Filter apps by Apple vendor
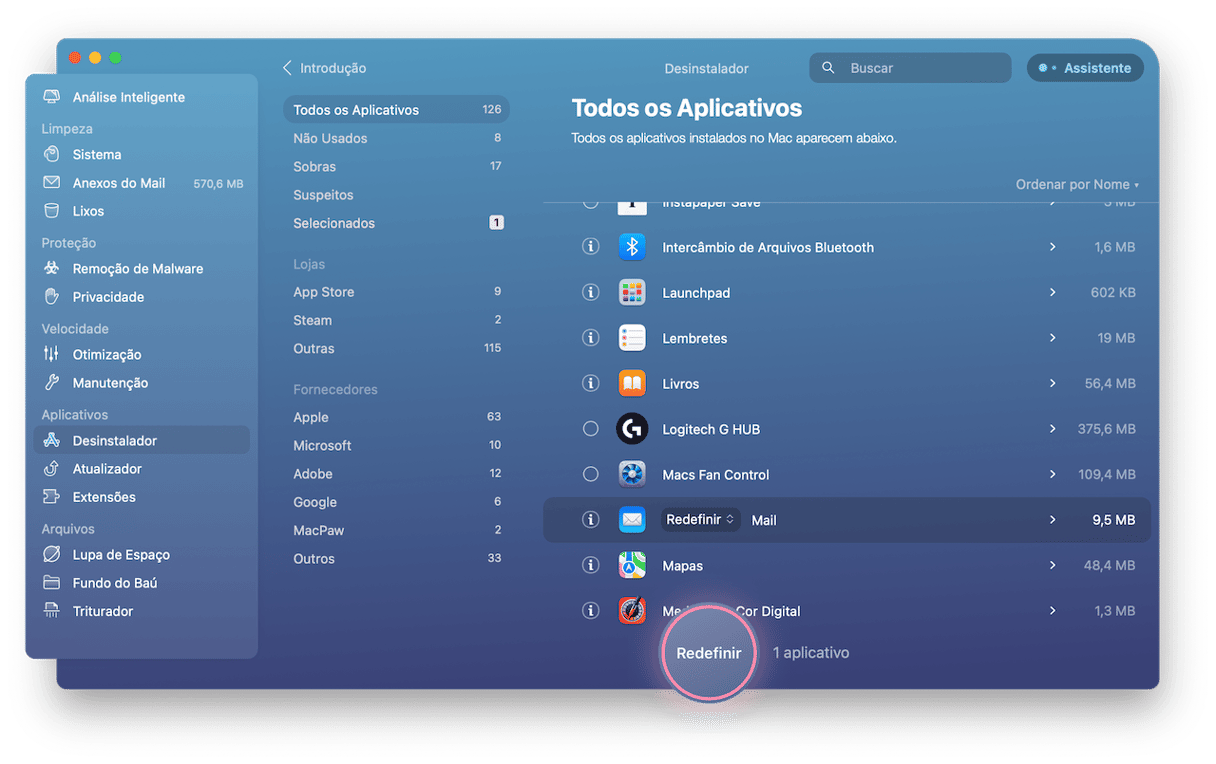The image size is (1216, 764). (396, 417)
